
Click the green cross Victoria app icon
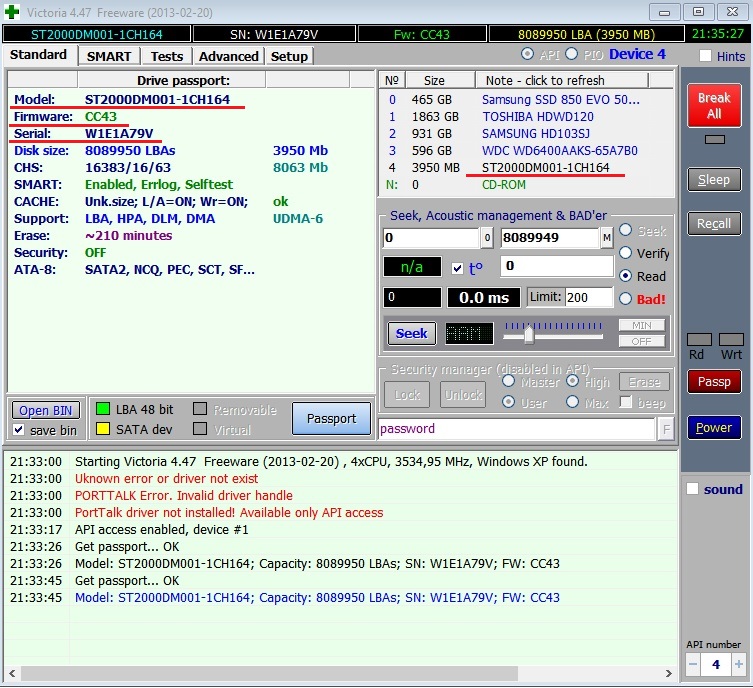pyautogui.click(x=12, y=12)
